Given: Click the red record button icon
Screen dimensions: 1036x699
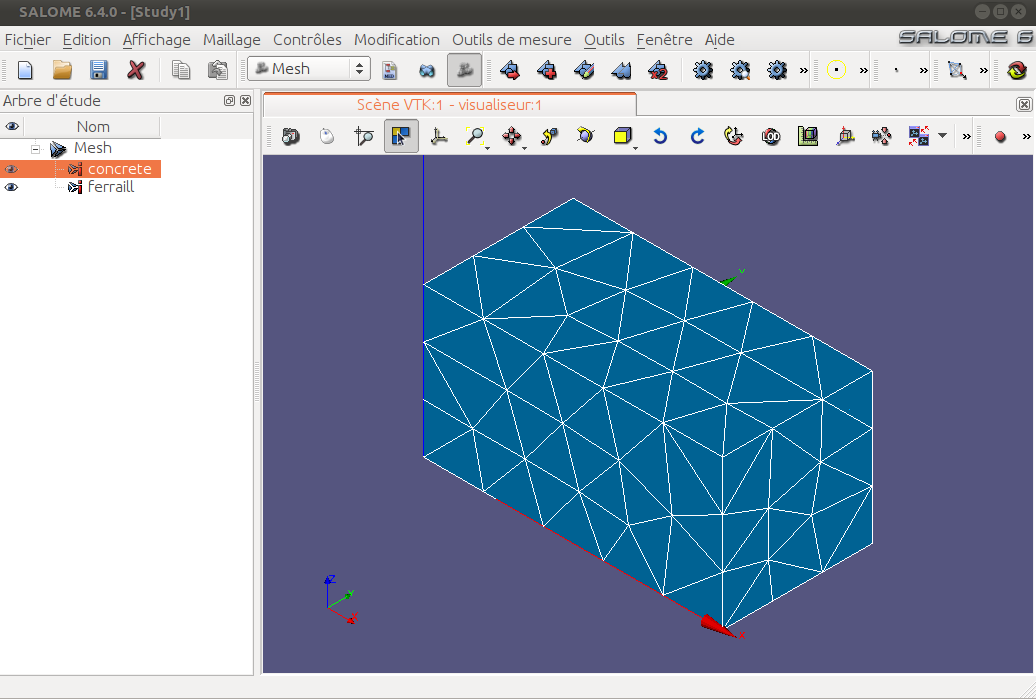Looking at the screenshot, I should point(1000,137).
